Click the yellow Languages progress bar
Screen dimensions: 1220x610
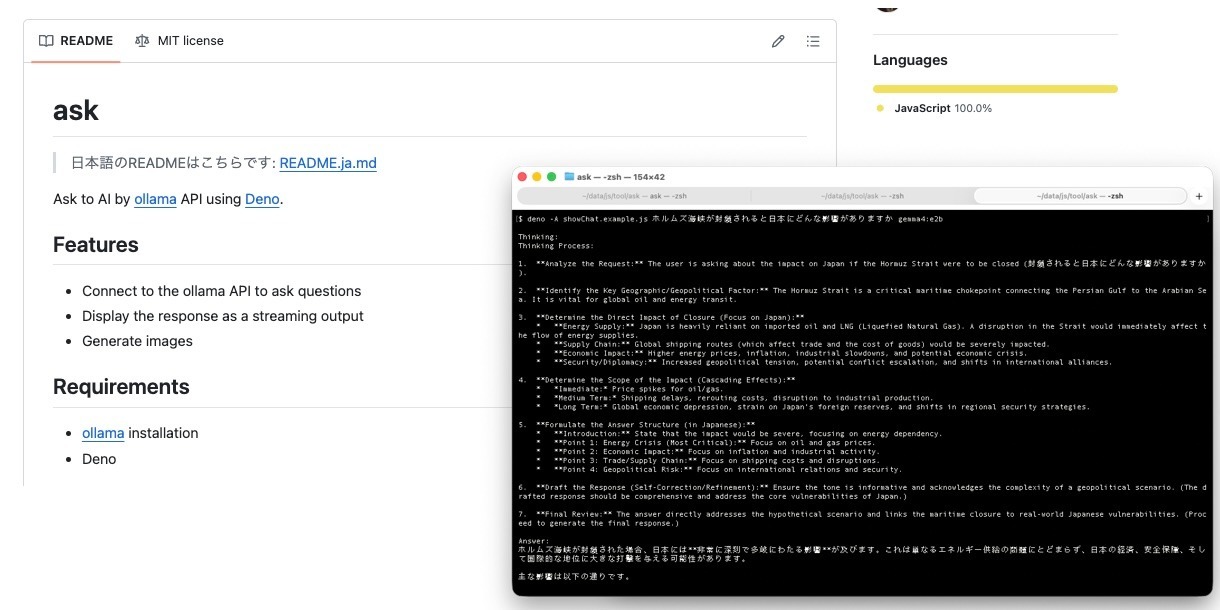click(x=995, y=89)
